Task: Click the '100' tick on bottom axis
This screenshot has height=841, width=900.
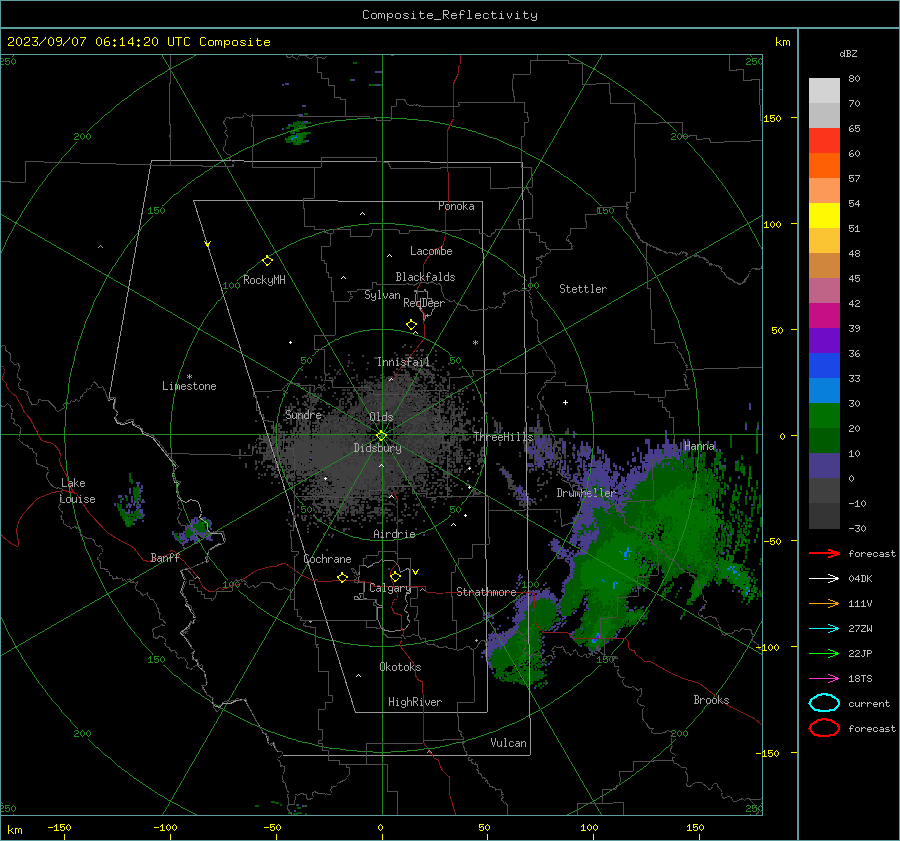Action: pos(589,827)
